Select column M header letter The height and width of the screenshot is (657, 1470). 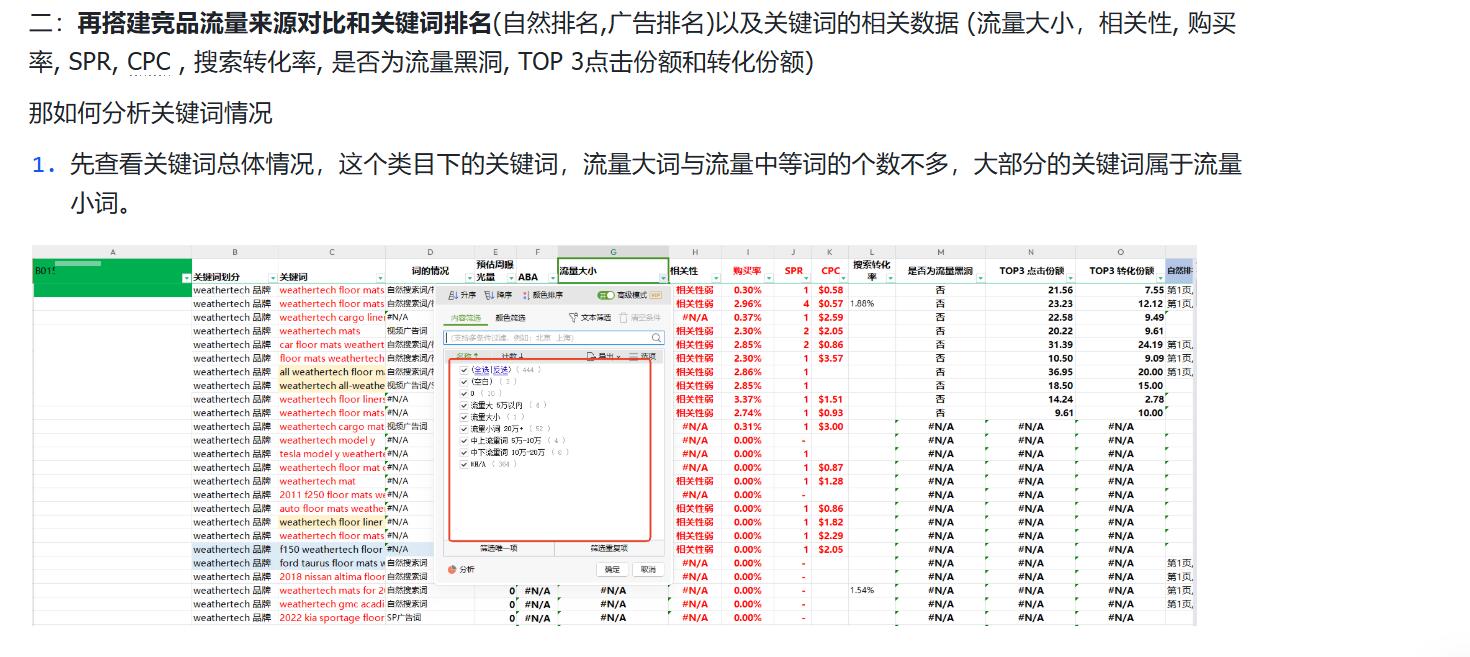coord(940,252)
